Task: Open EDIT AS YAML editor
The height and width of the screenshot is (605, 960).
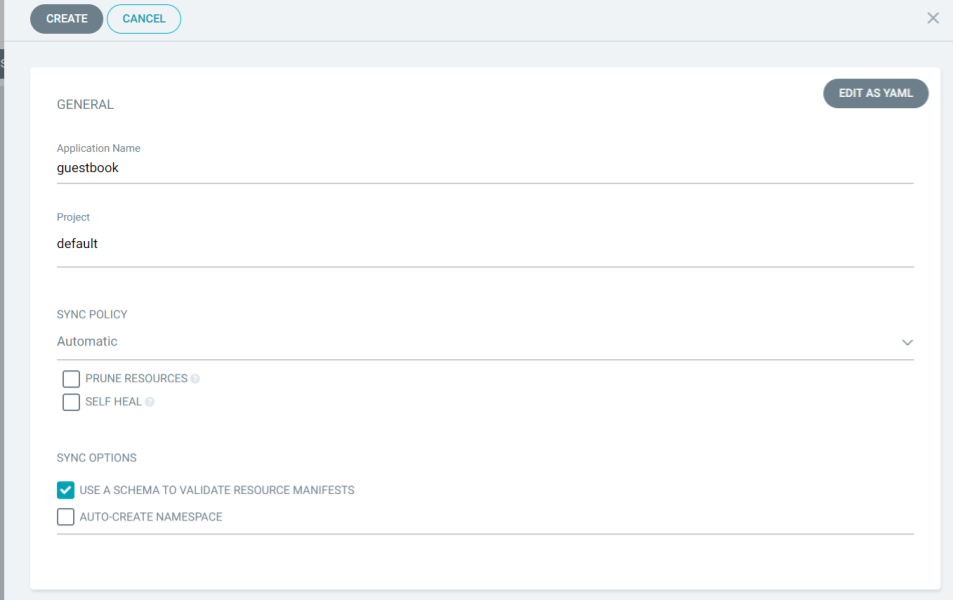Action: tap(876, 93)
